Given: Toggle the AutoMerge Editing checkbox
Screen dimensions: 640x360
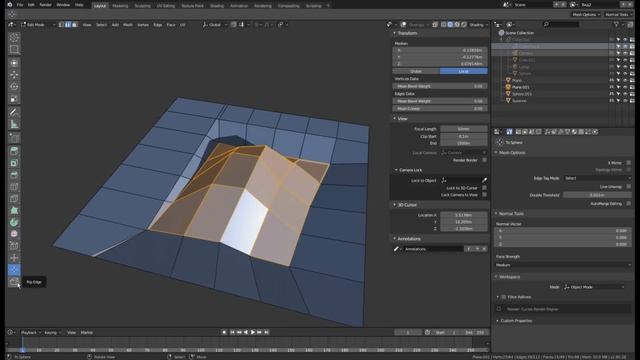Looking at the screenshot, I should 629,203.
